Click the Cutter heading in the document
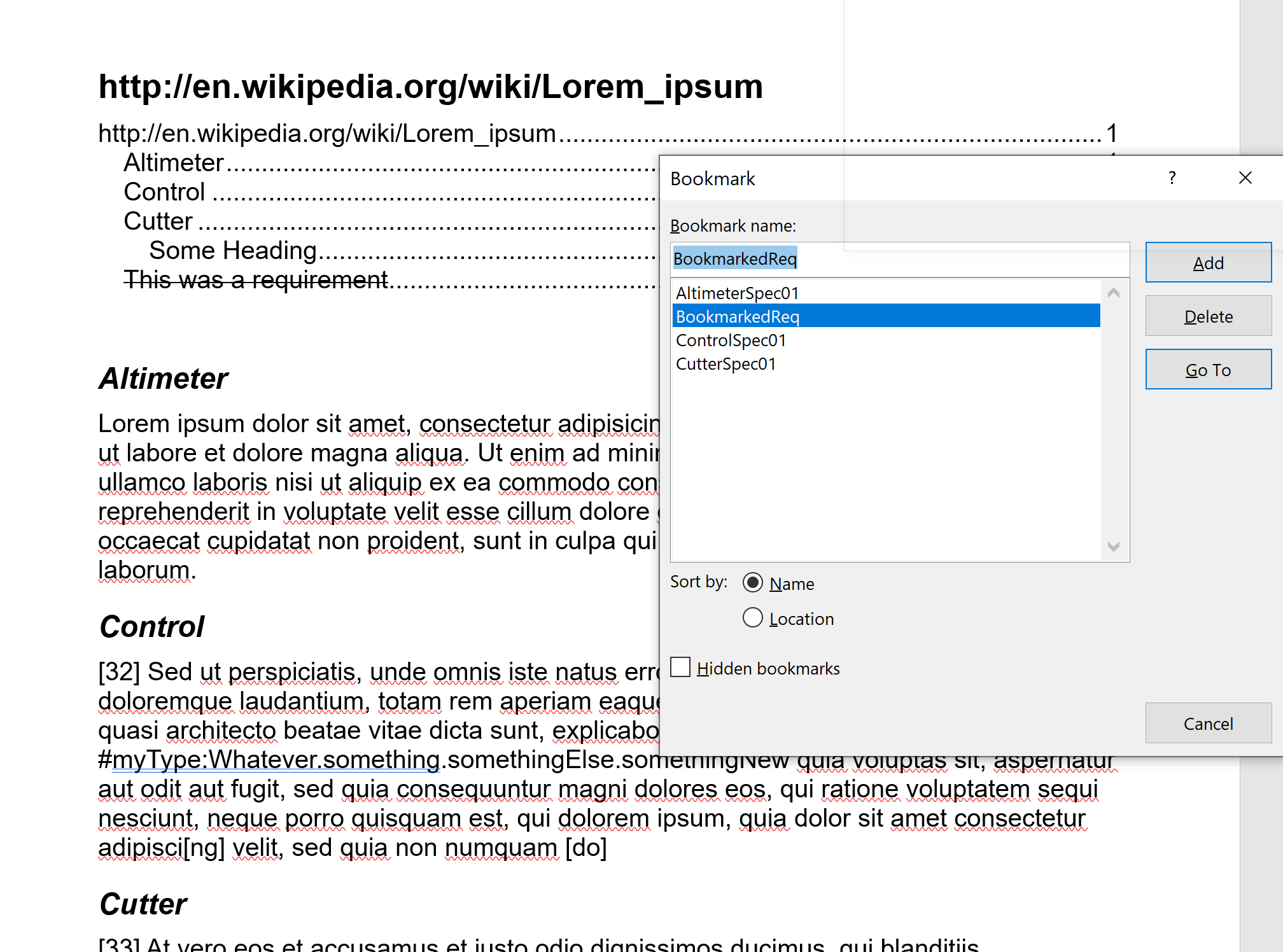Image resolution: width=1283 pixels, height=952 pixels. point(143,904)
